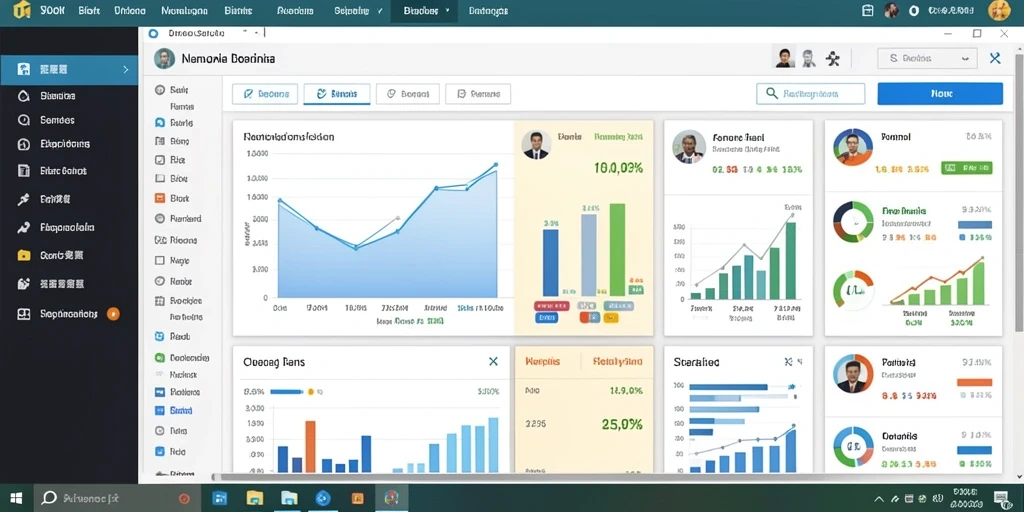
Task: Click the small green tag beside the tall green bar
Action: tap(635, 289)
